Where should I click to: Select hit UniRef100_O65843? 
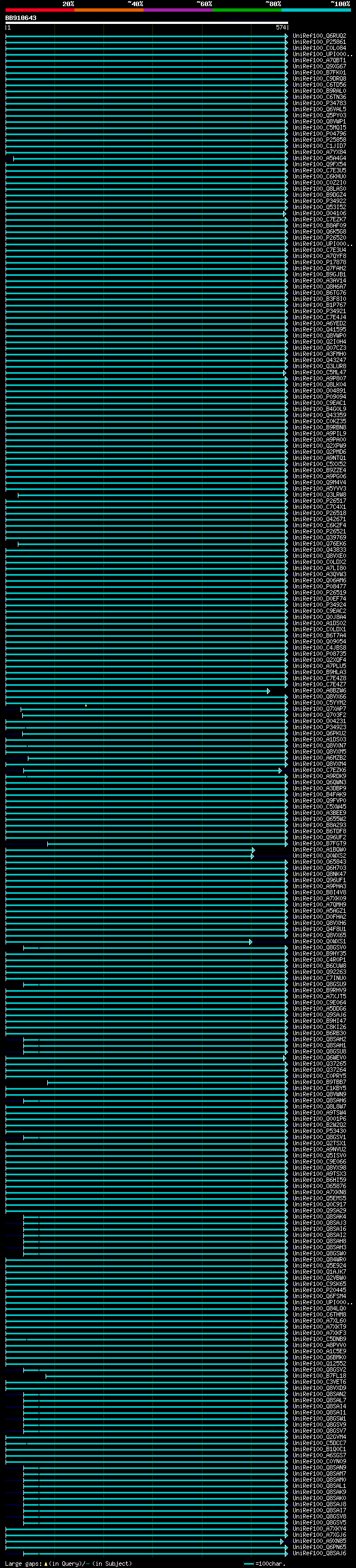point(319,862)
